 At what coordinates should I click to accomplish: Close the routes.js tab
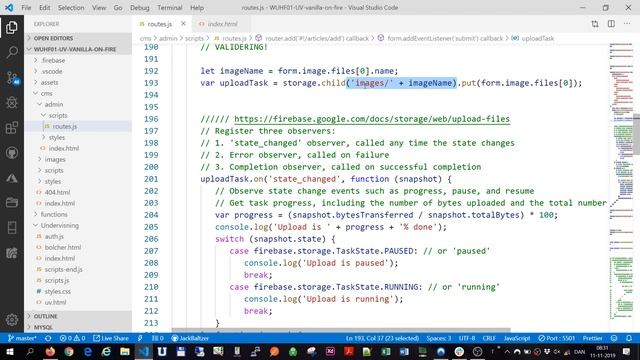click(x=183, y=24)
